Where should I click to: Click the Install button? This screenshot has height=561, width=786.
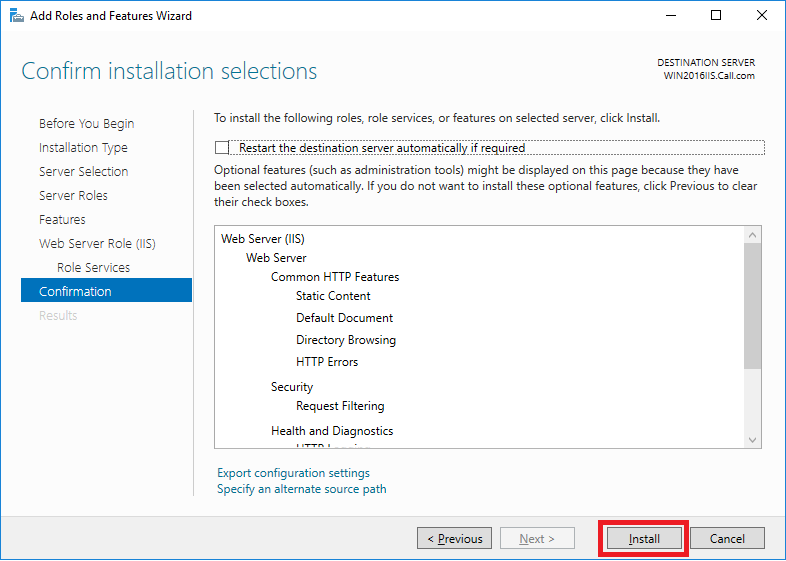click(x=644, y=538)
